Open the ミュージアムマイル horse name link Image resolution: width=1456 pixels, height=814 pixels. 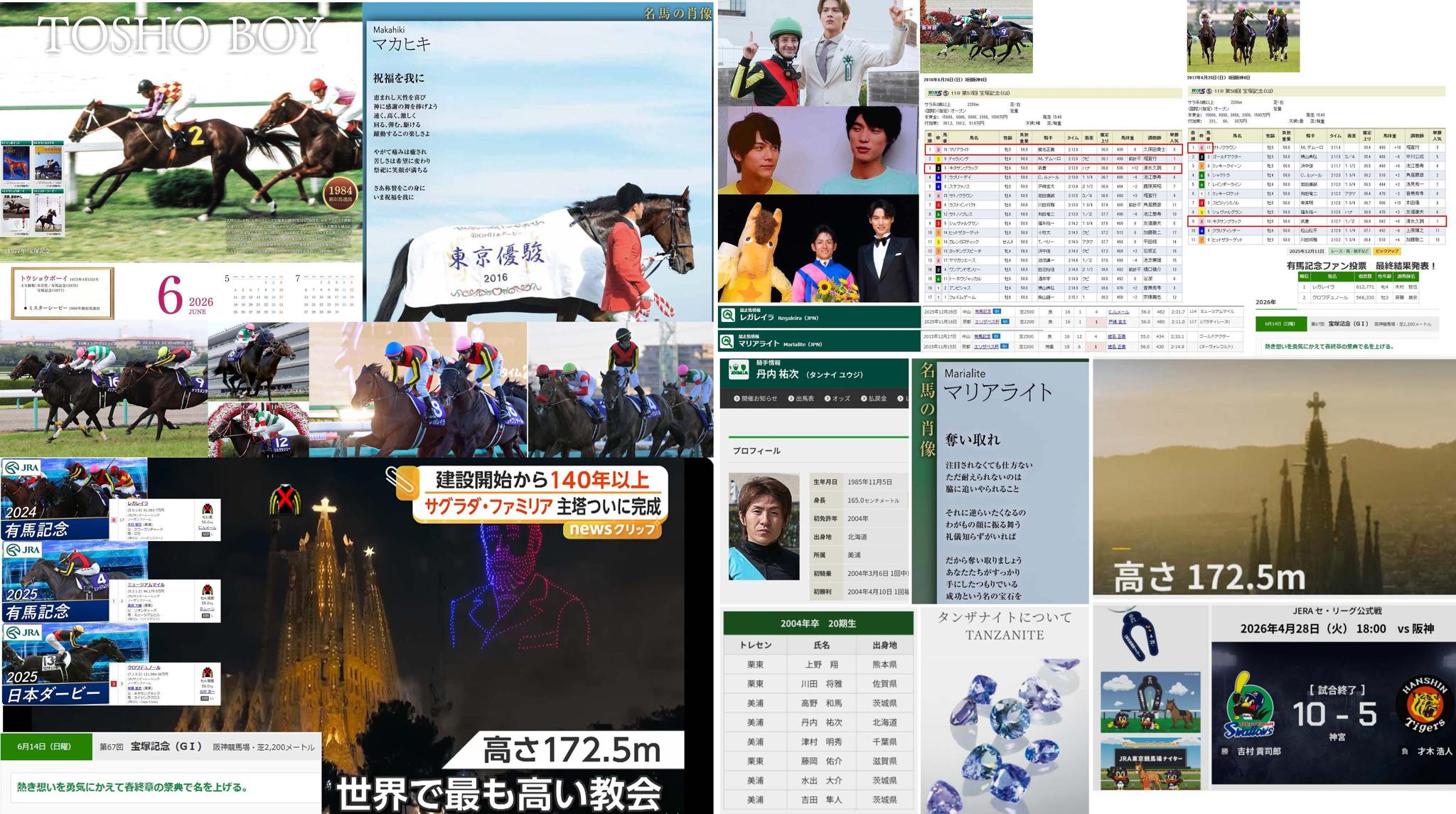point(146,585)
